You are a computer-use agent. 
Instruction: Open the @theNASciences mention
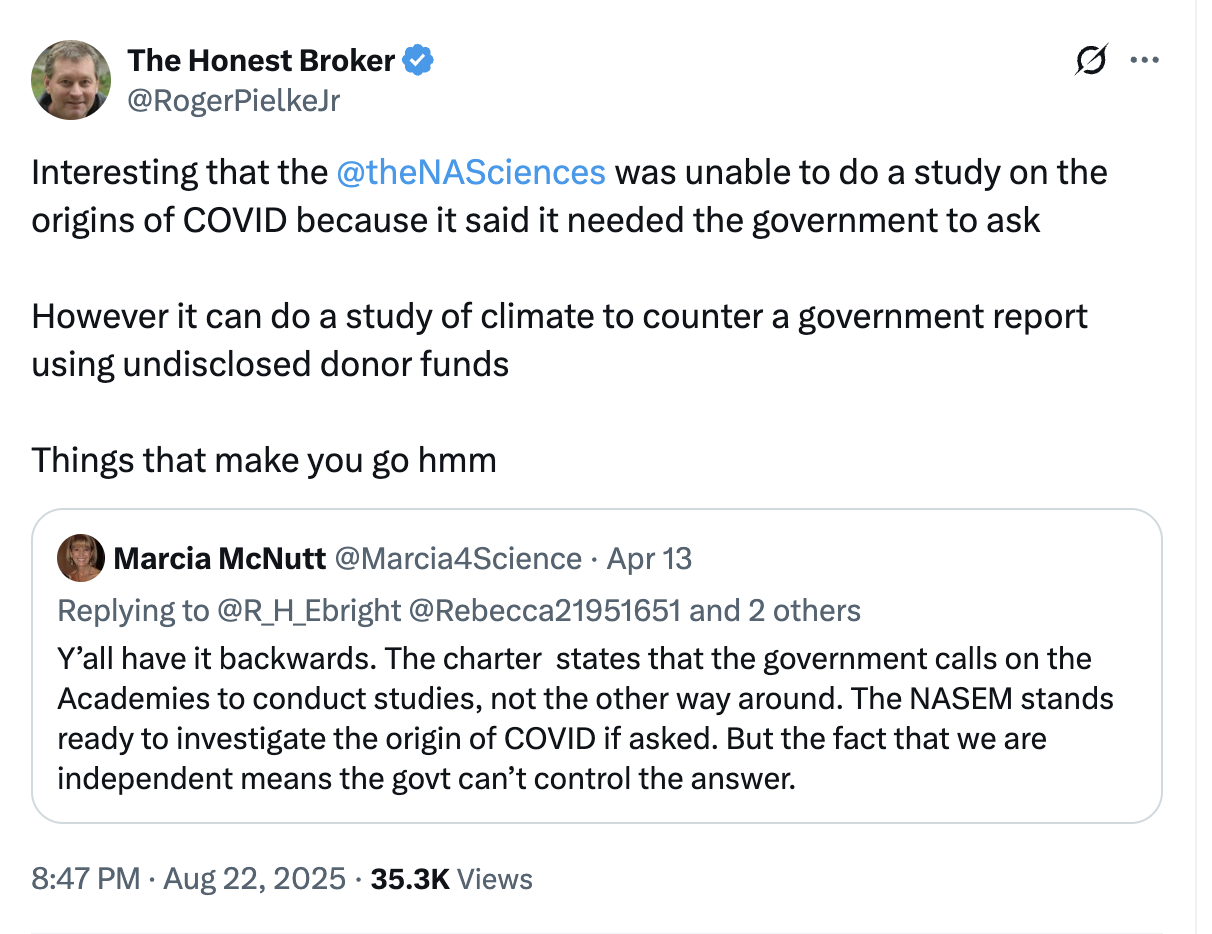click(471, 172)
